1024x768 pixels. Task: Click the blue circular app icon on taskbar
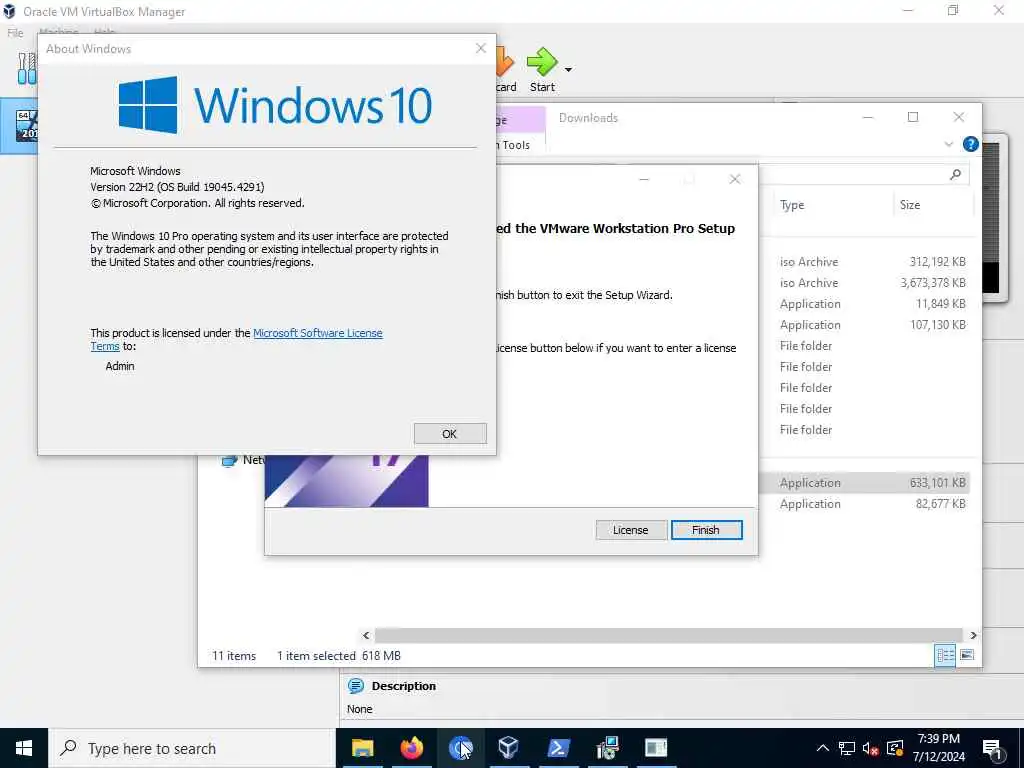point(460,748)
